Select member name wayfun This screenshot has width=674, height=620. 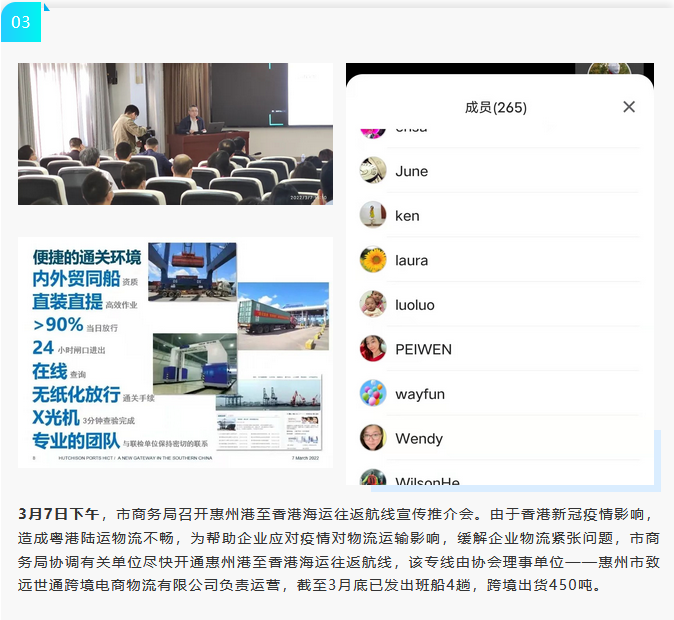click(x=420, y=394)
